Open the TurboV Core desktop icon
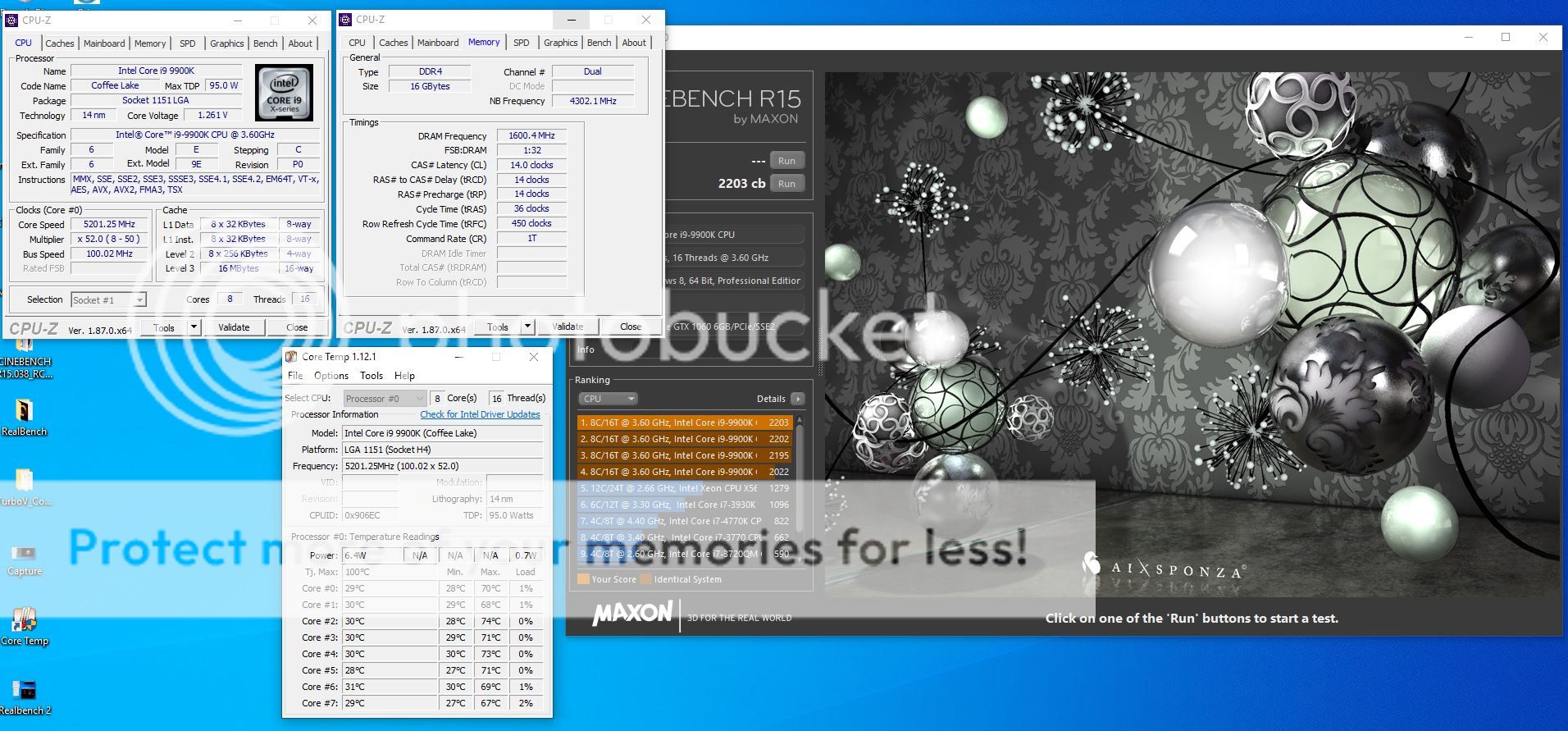 (x=25, y=487)
